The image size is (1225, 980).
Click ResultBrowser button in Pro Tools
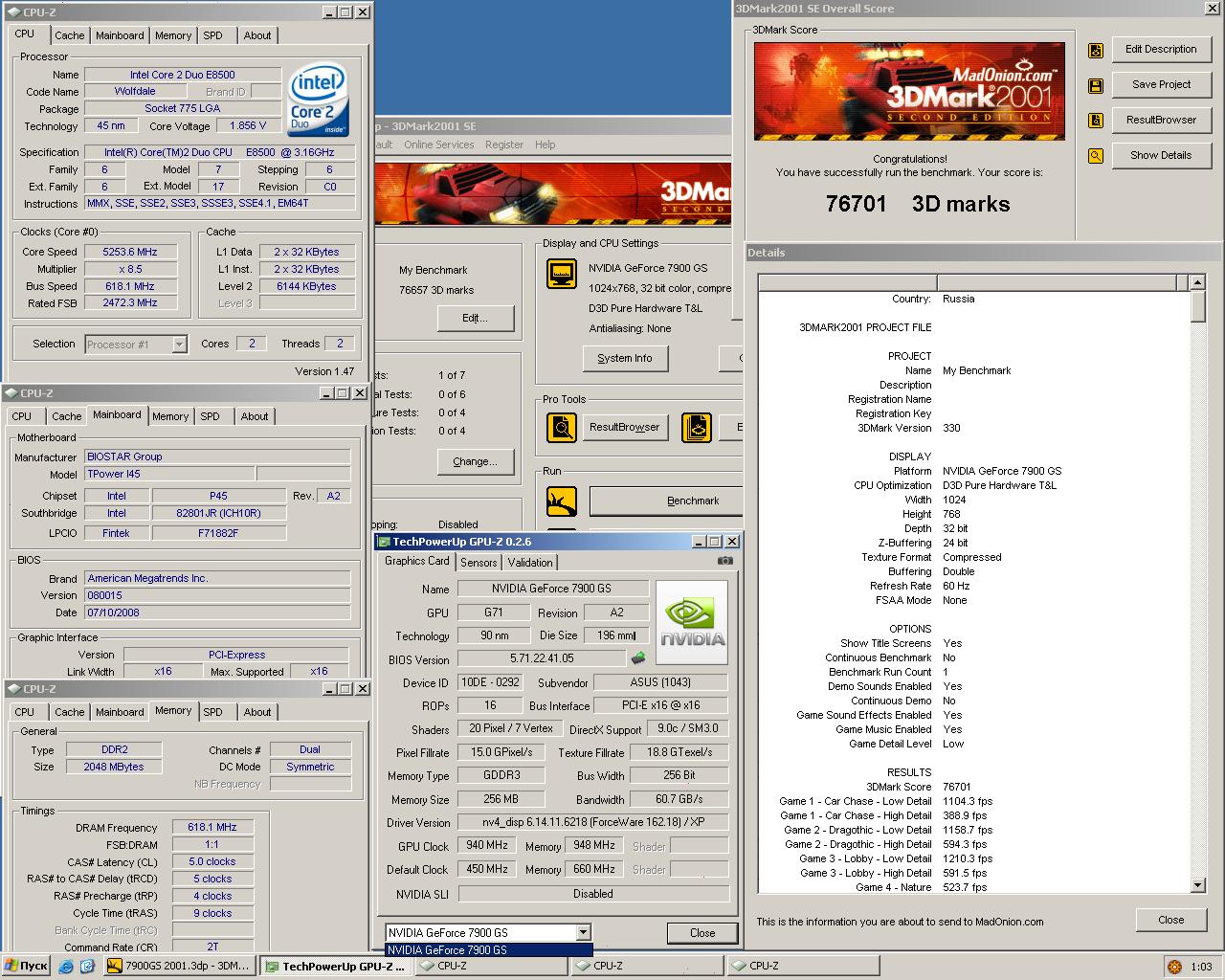pos(624,427)
